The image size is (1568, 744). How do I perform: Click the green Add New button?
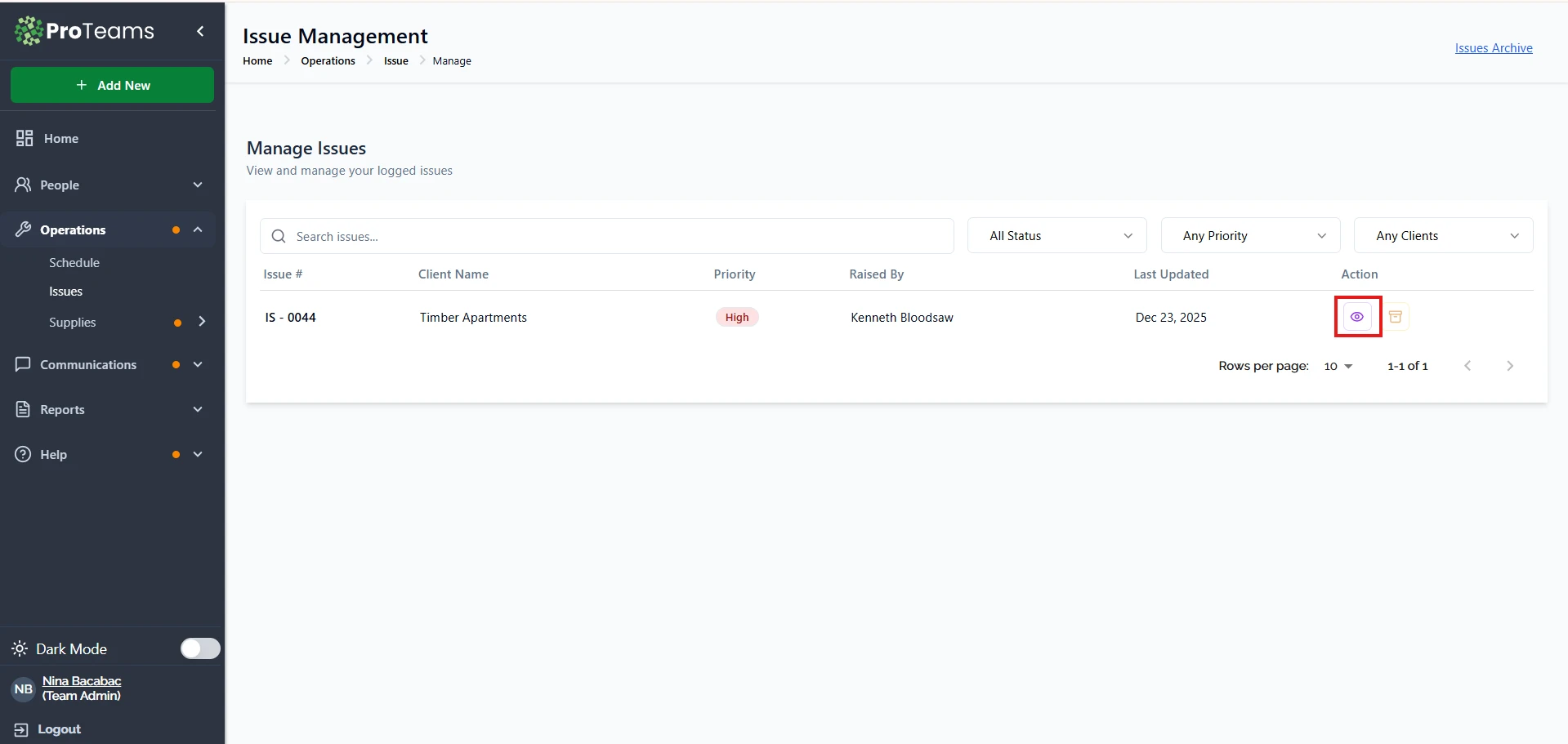pos(112,85)
